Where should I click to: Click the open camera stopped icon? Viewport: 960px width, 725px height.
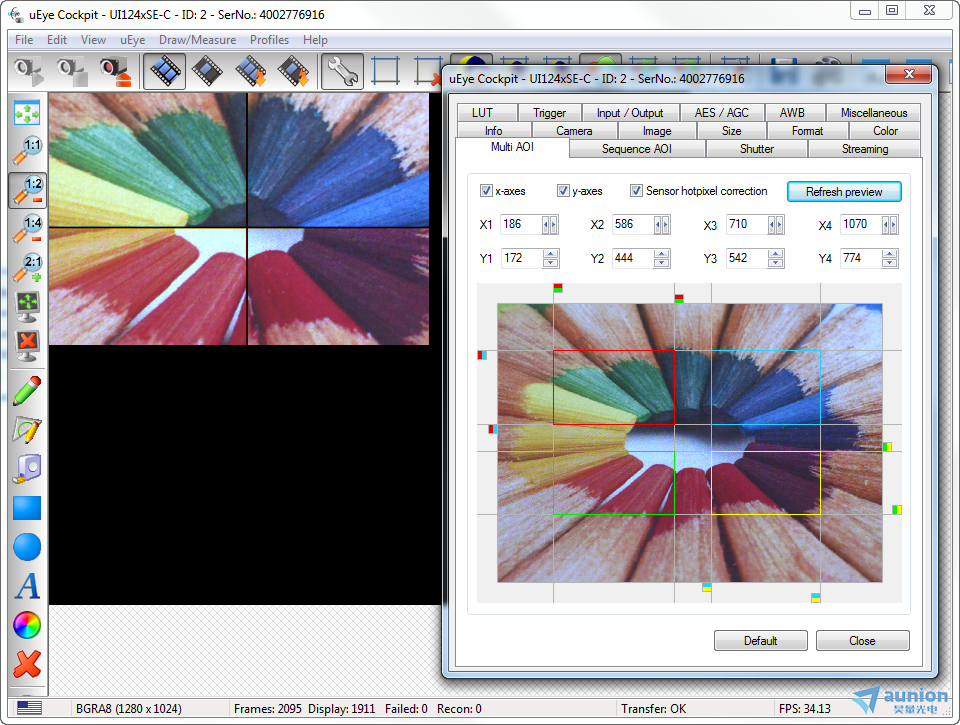(72, 71)
